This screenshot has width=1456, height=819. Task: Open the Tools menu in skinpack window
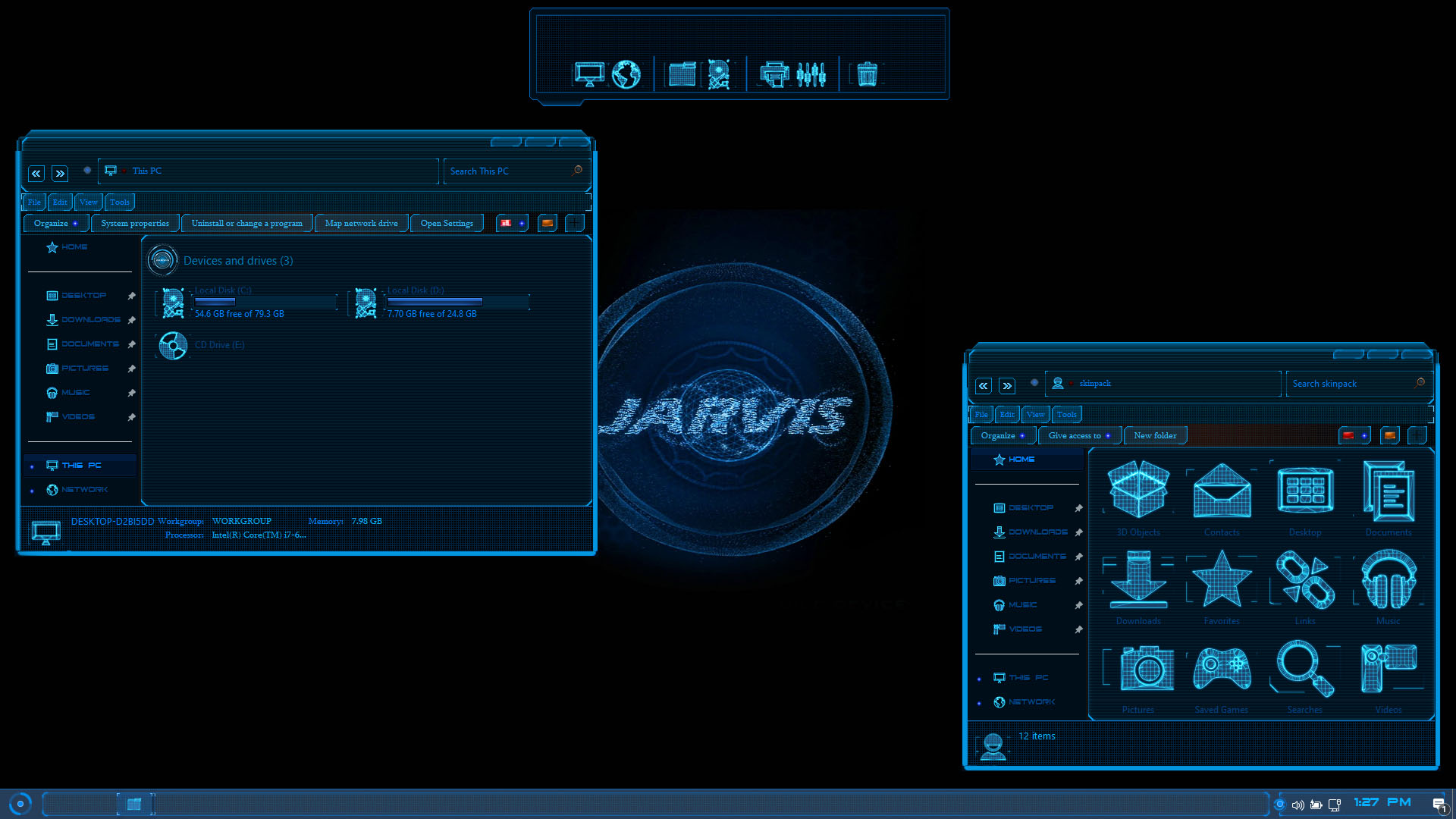(1066, 414)
